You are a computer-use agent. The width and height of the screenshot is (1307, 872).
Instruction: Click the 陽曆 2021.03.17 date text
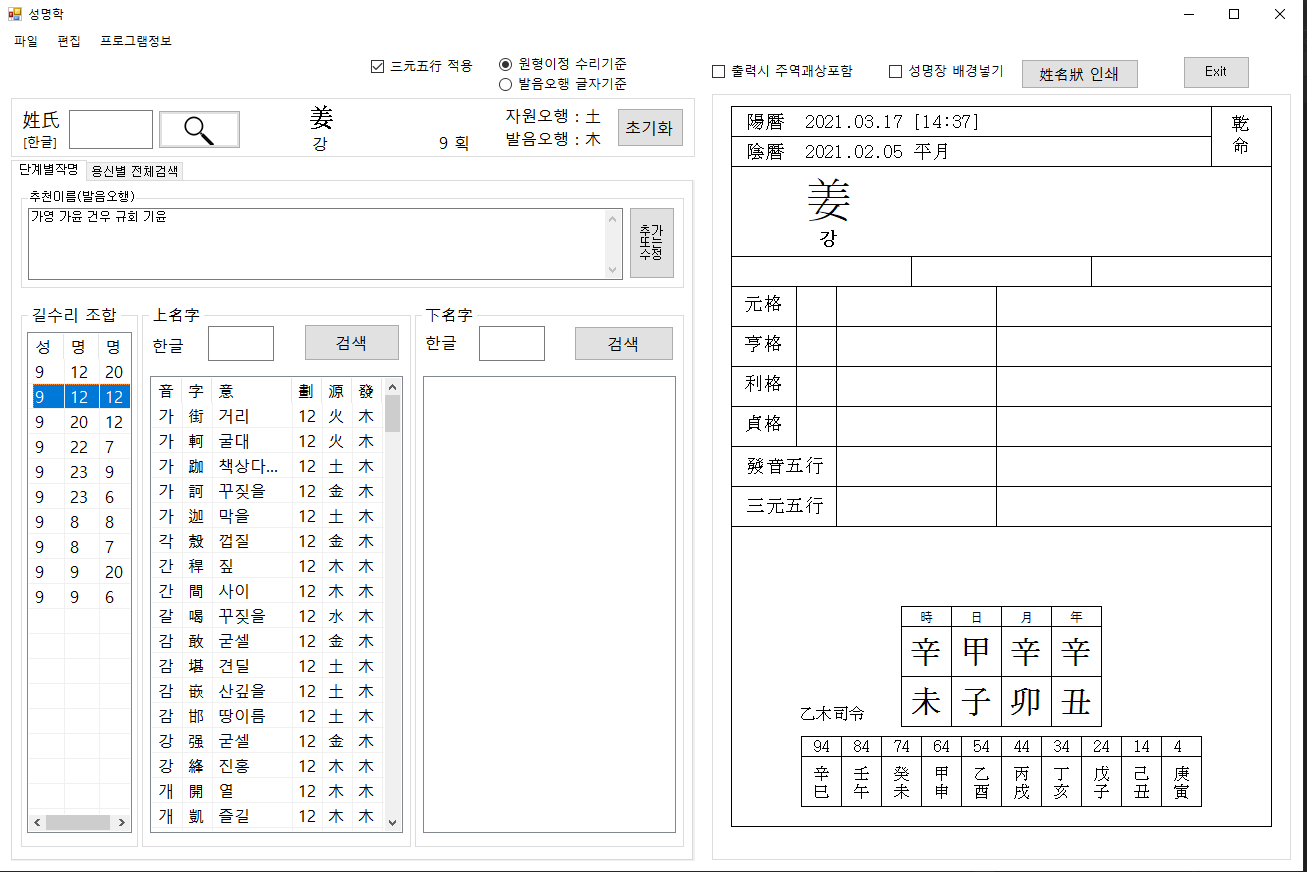point(863,122)
